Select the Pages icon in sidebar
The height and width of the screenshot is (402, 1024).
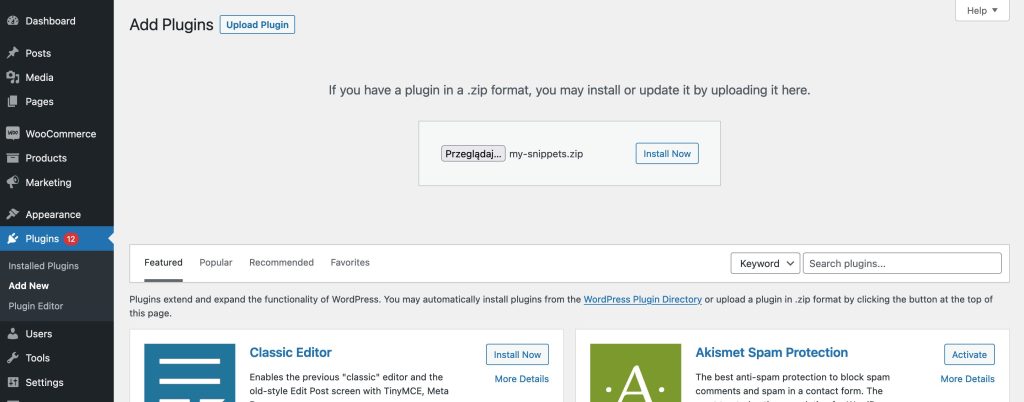click(12, 101)
